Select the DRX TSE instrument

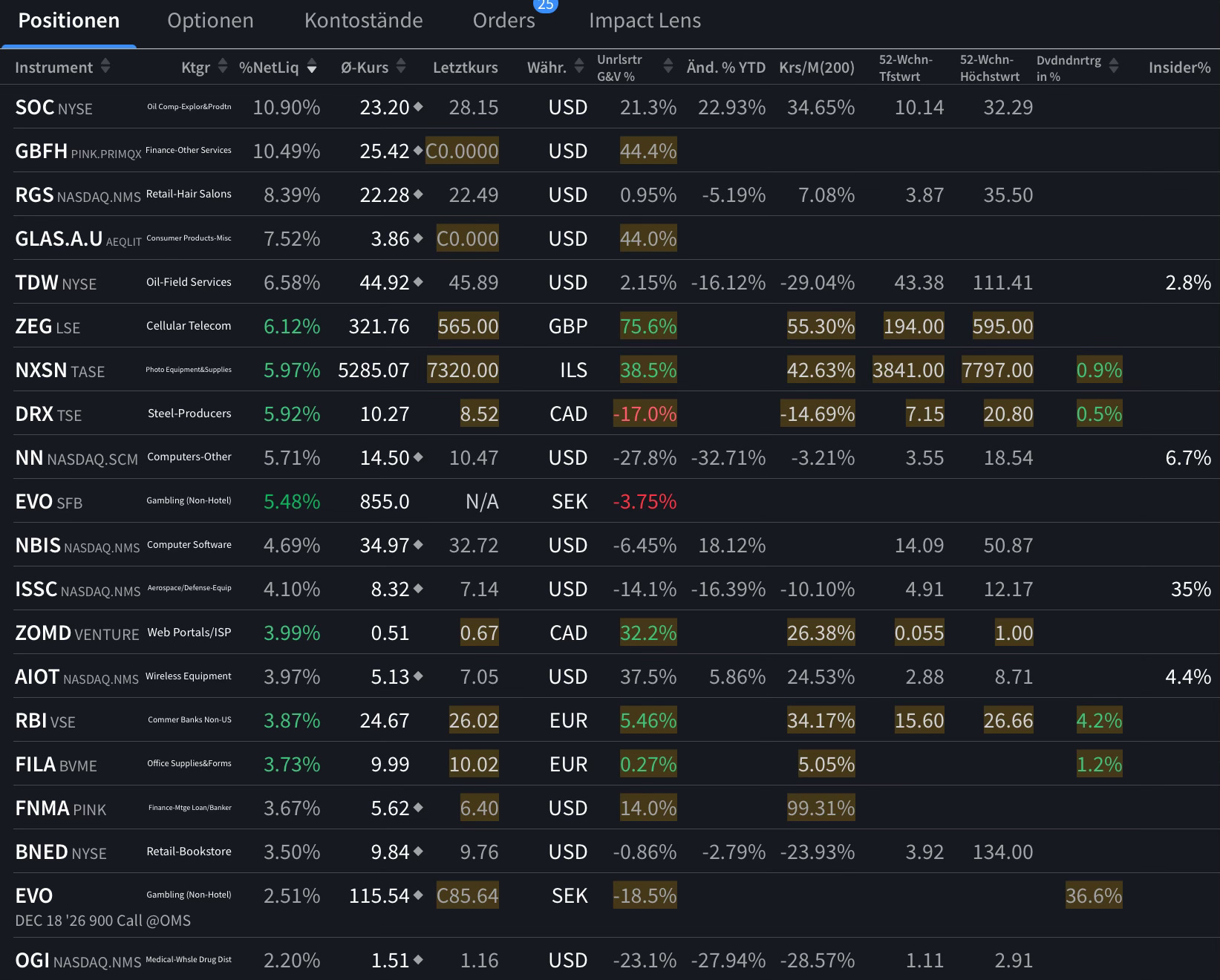pos(48,414)
